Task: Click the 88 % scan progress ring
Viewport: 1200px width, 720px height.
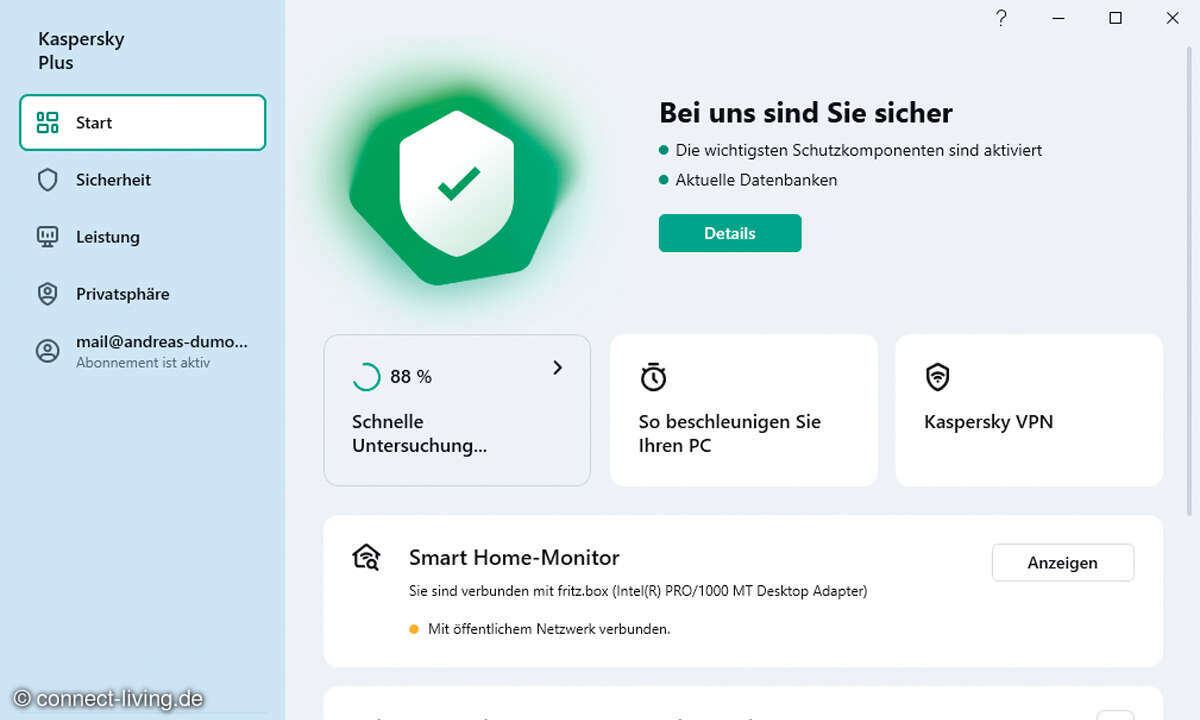Action: tap(366, 377)
